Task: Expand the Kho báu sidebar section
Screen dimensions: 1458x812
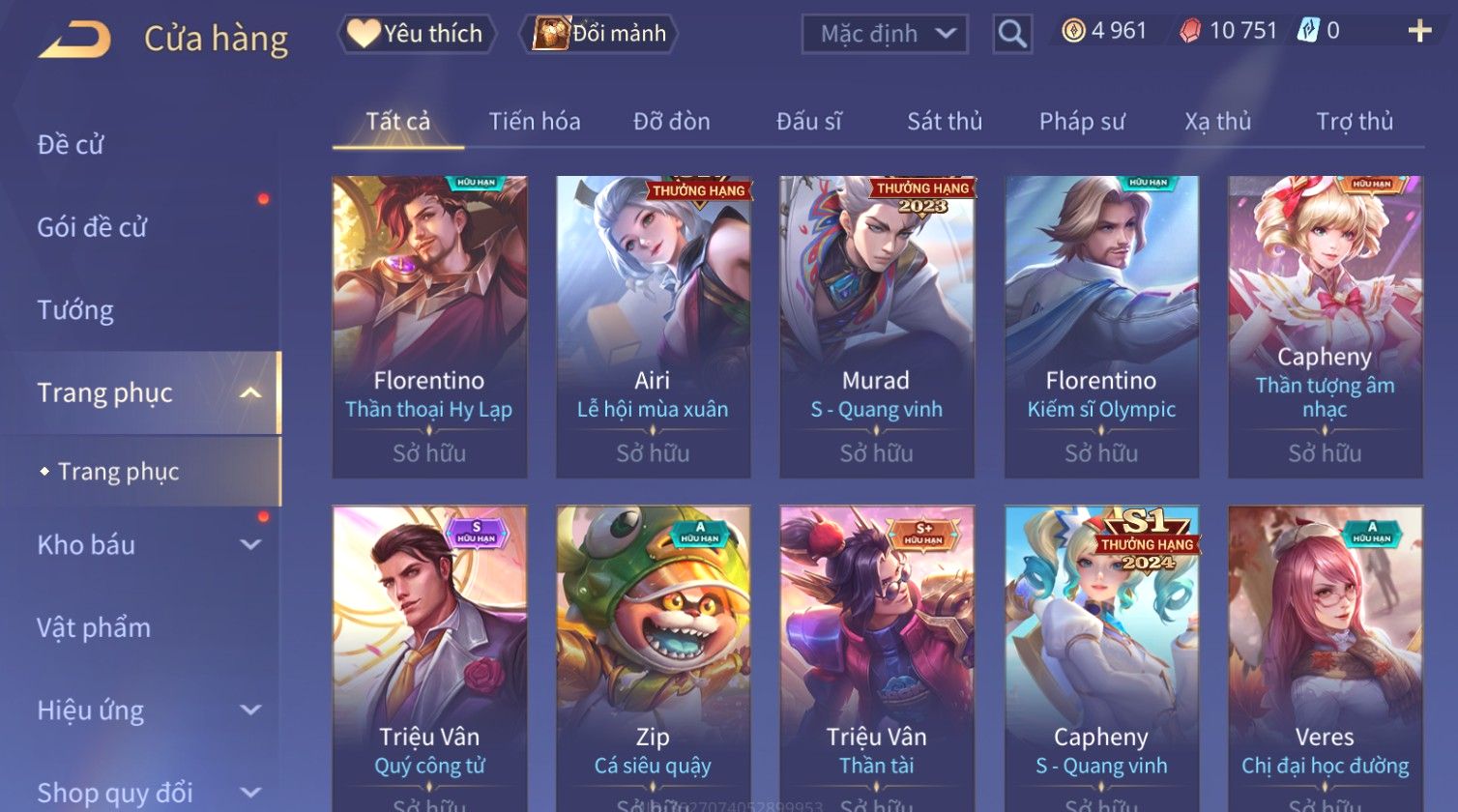Action: (250, 545)
